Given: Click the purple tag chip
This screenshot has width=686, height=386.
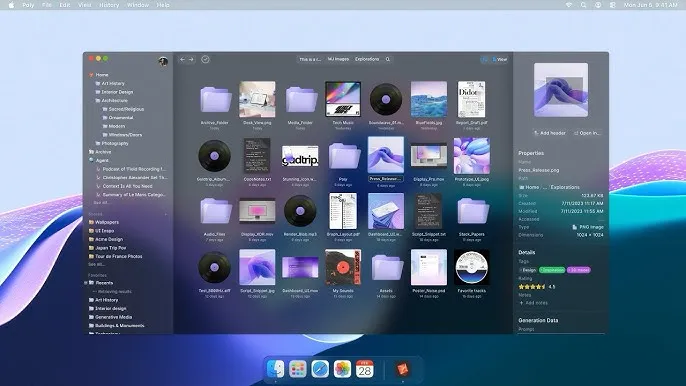Looking at the screenshot, I should (579, 270).
